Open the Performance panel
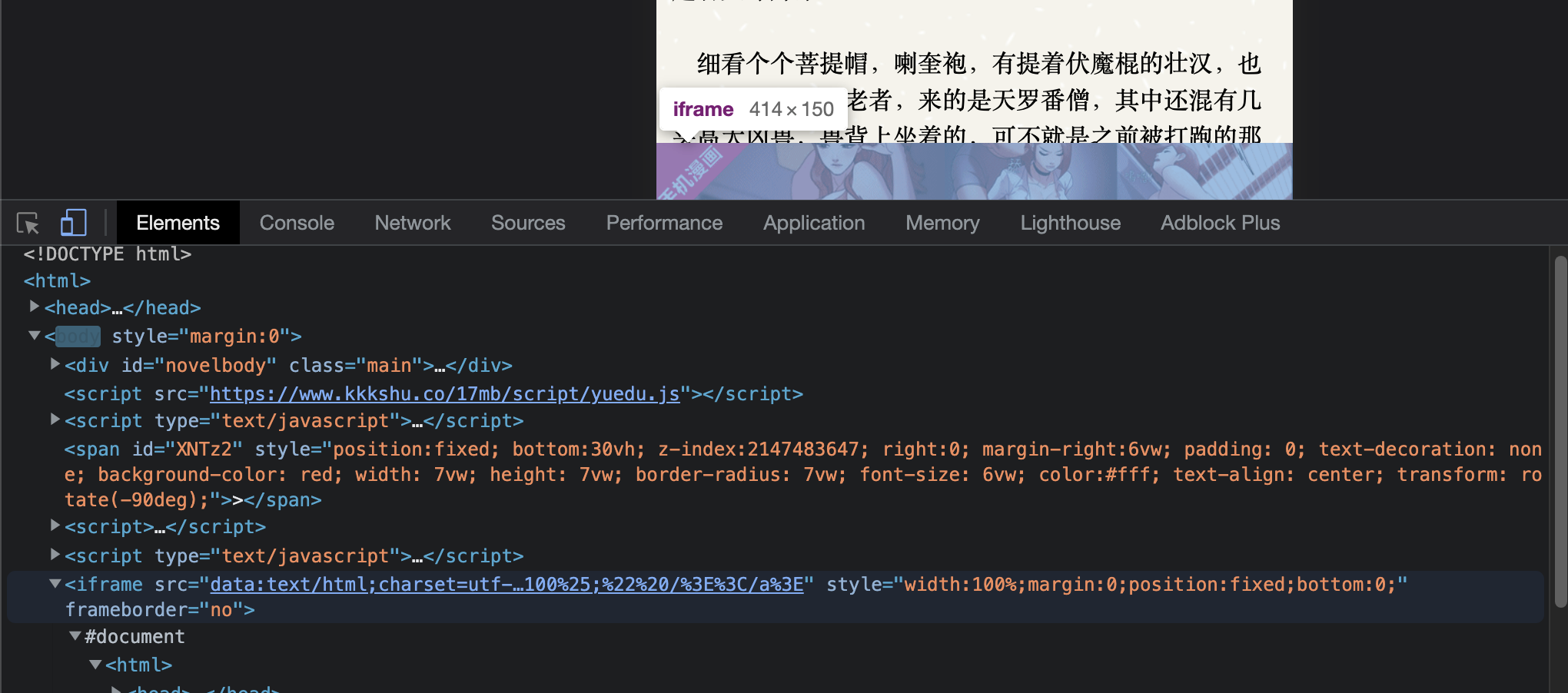Image resolution: width=1568 pixels, height=693 pixels. pos(664,222)
